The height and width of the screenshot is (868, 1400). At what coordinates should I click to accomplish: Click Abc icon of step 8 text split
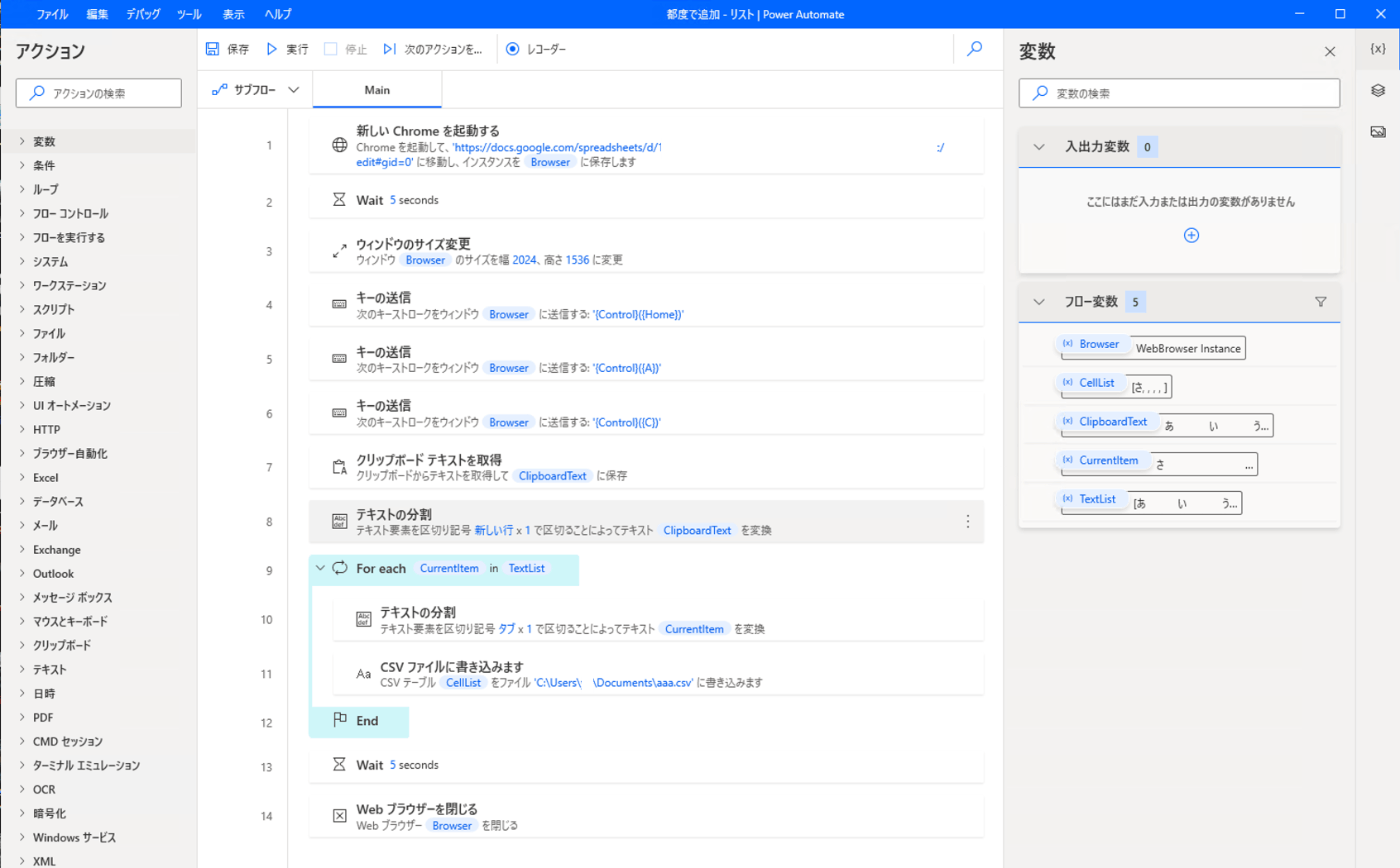tap(339, 522)
